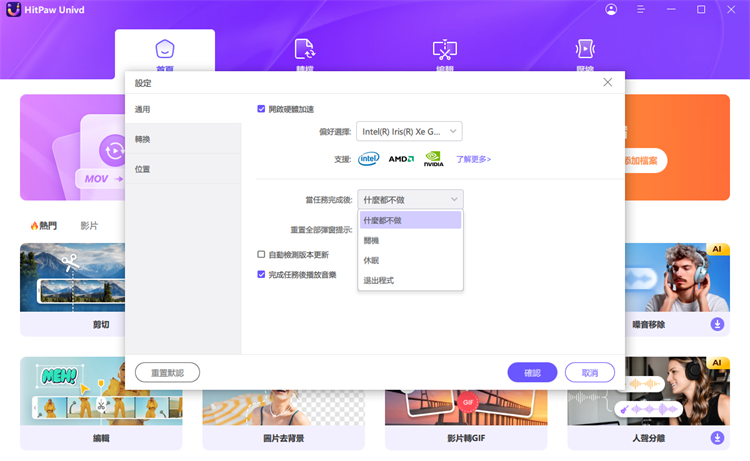Click the AMD logo icon
This screenshot has width=750, height=461.
click(401, 158)
